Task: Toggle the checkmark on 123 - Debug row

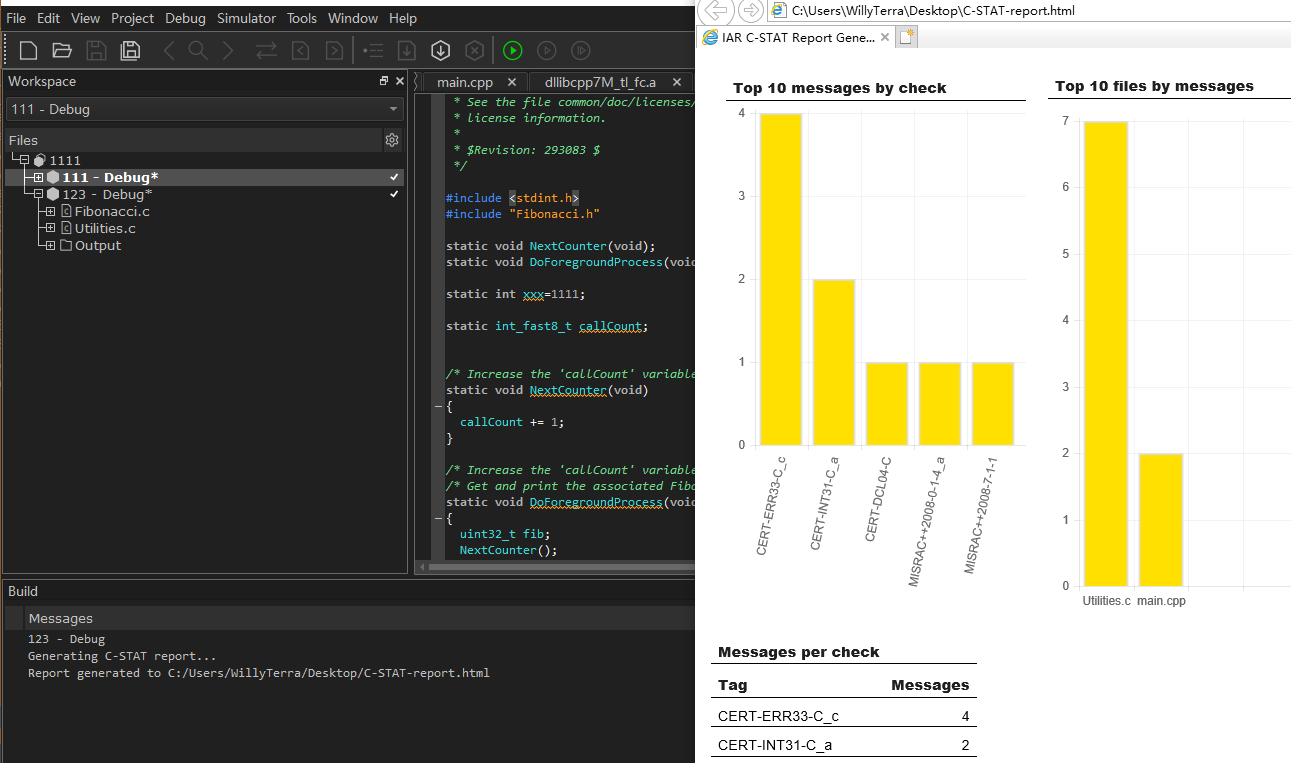Action: [x=395, y=194]
